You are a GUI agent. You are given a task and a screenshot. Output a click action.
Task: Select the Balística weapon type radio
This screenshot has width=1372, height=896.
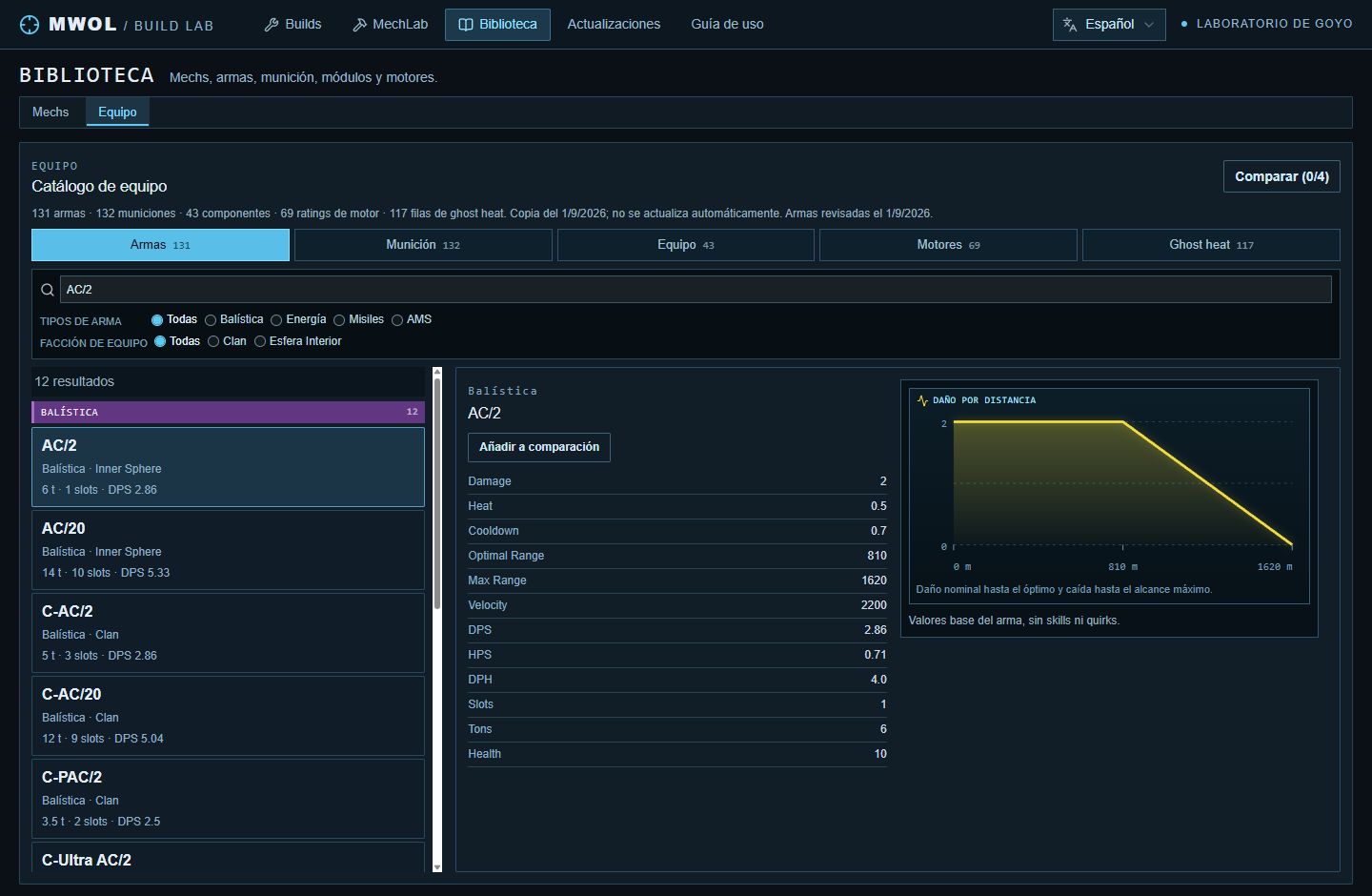point(211,320)
